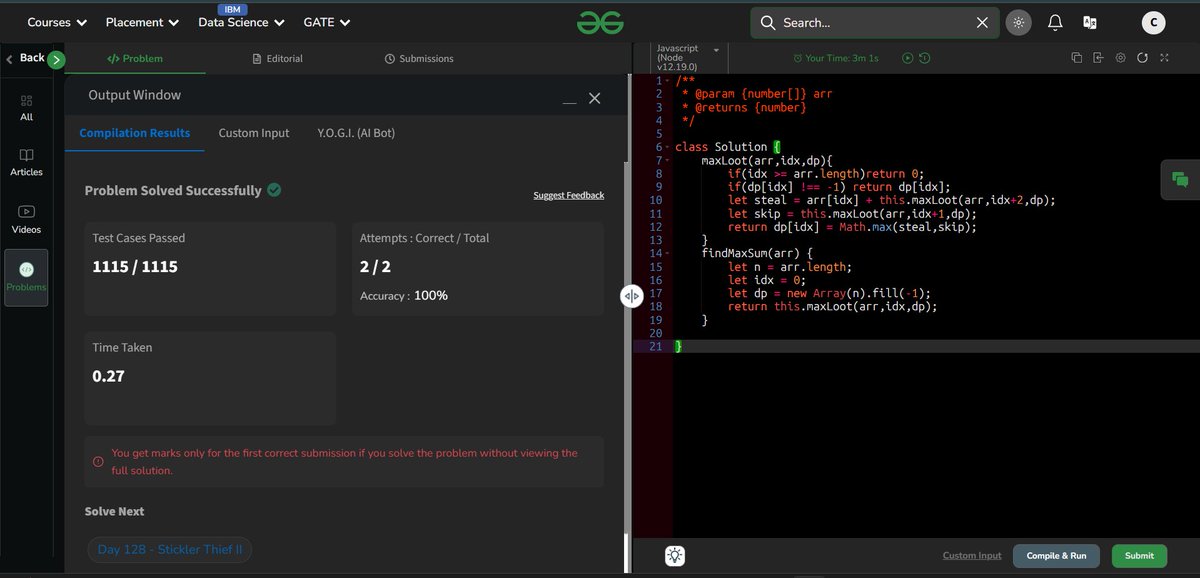
Task: Open the hint lightbulb icon
Action: [675, 556]
